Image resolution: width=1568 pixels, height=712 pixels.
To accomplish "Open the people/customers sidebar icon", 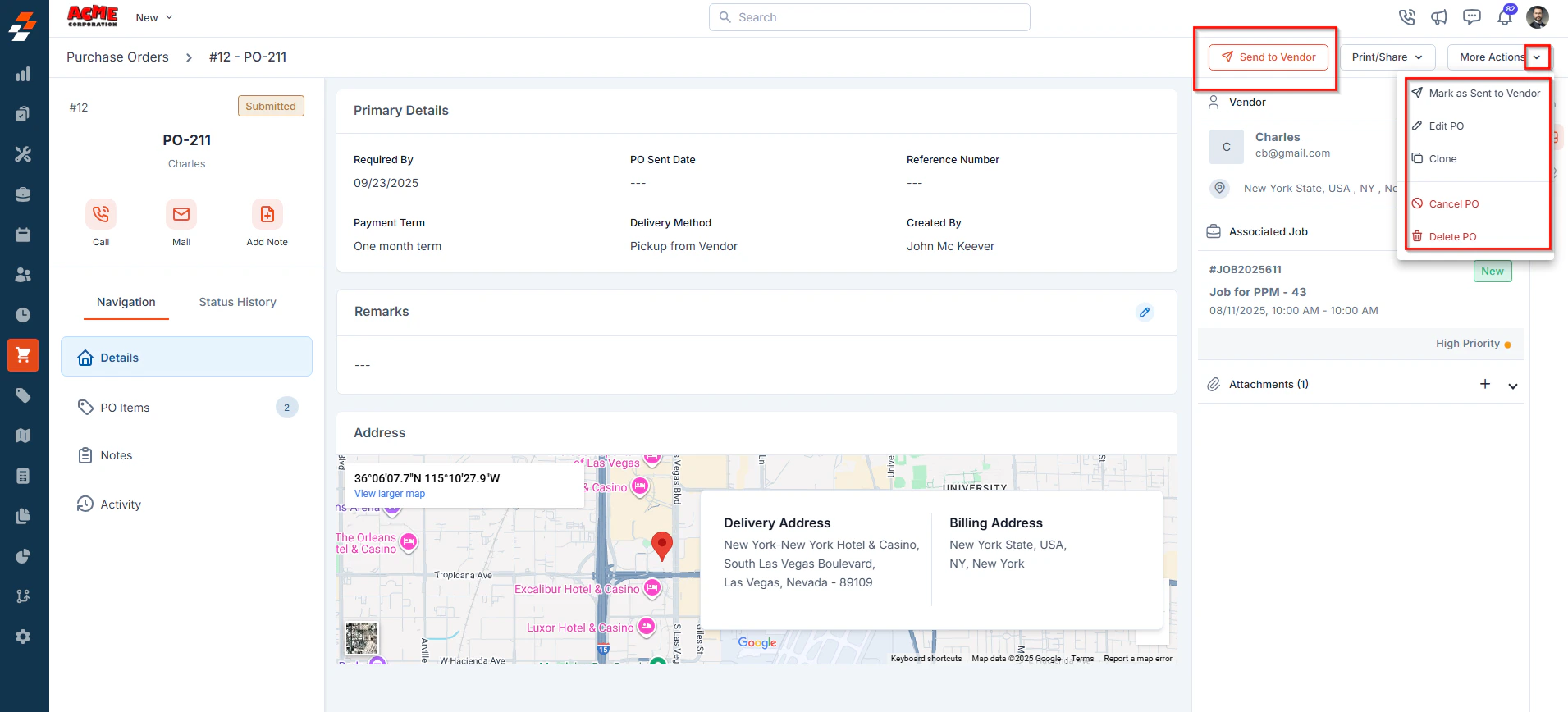I will (23, 275).
